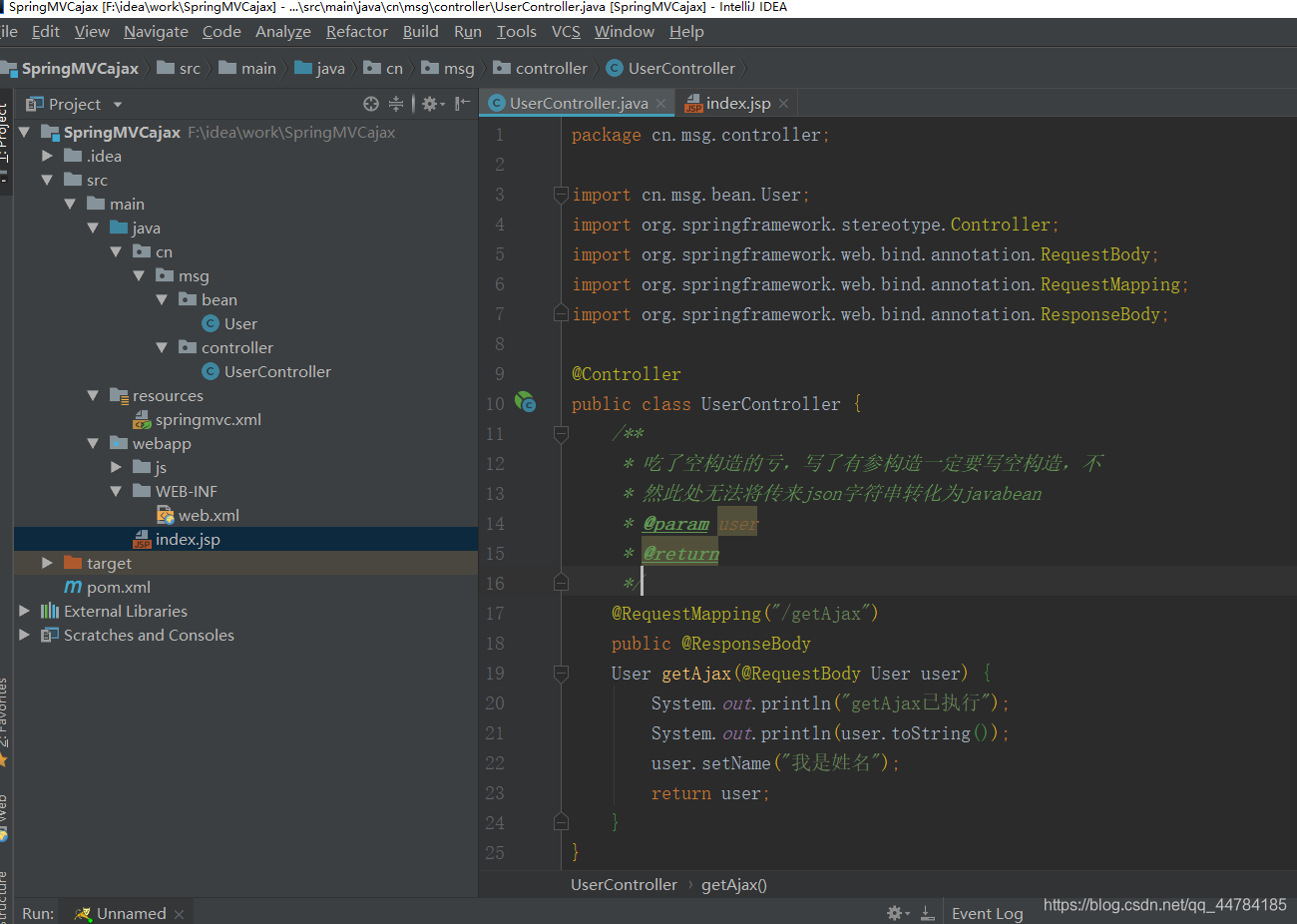Screen dimensions: 1297x924
Task: Fold the getAjax method at line 19
Action: point(561,674)
